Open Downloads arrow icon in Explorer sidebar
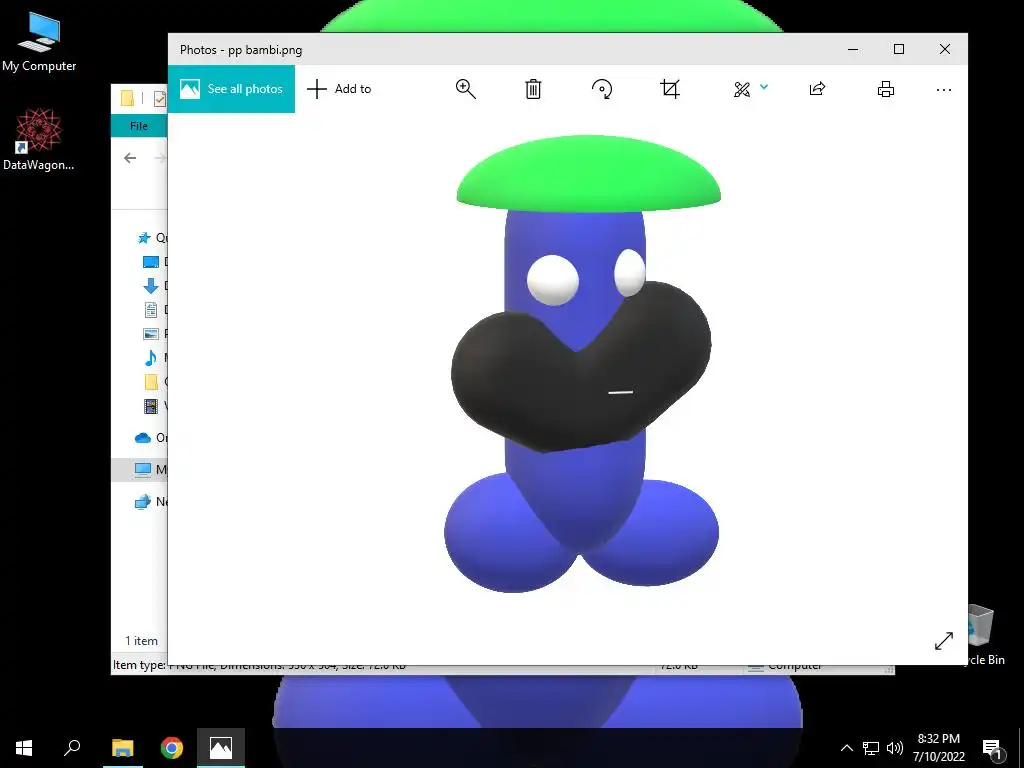The width and height of the screenshot is (1024, 768). 151,285
